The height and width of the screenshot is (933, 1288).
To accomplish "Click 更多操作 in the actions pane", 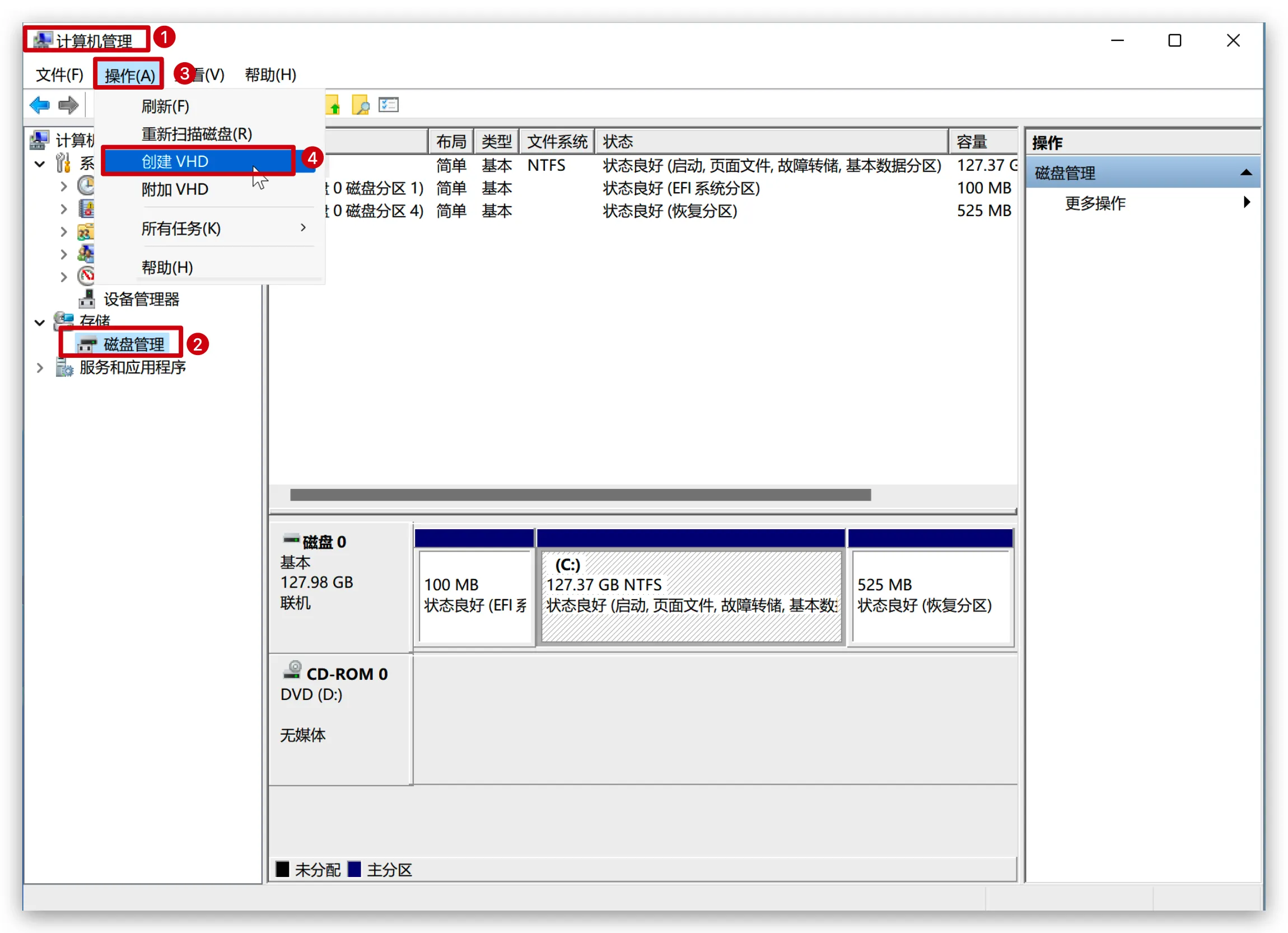I will tap(1095, 203).
